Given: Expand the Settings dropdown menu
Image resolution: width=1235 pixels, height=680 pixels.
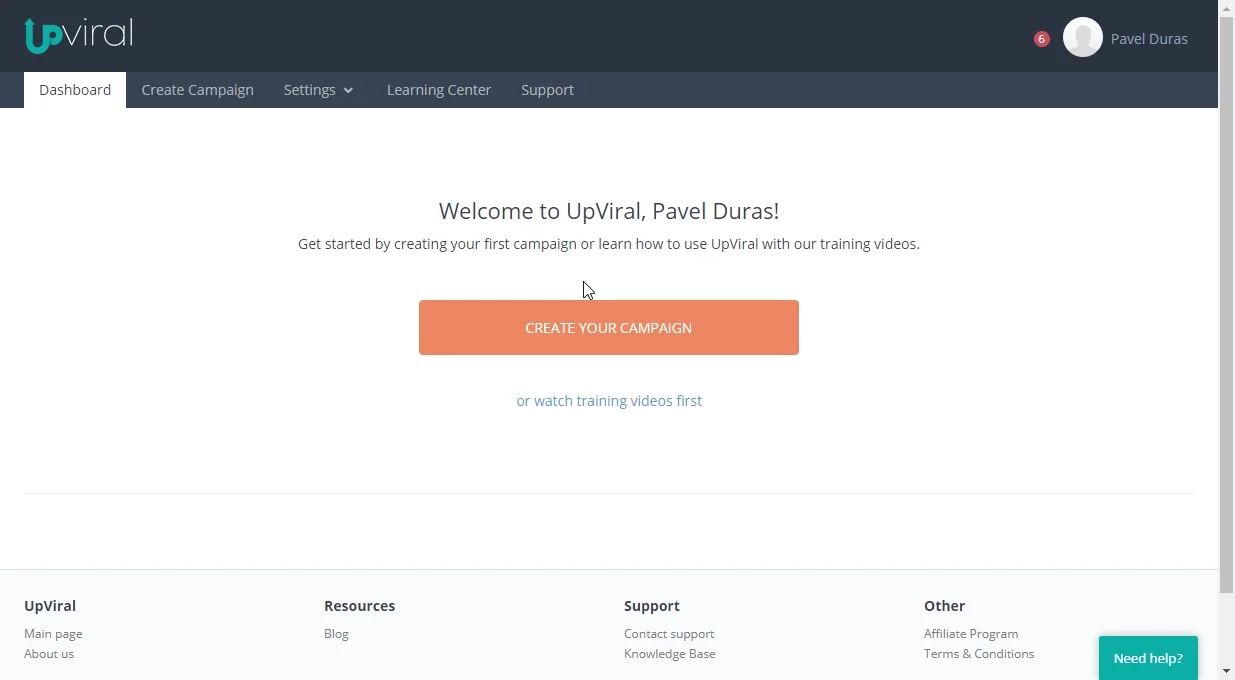Looking at the screenshot, I should click(x=318, y=90).
